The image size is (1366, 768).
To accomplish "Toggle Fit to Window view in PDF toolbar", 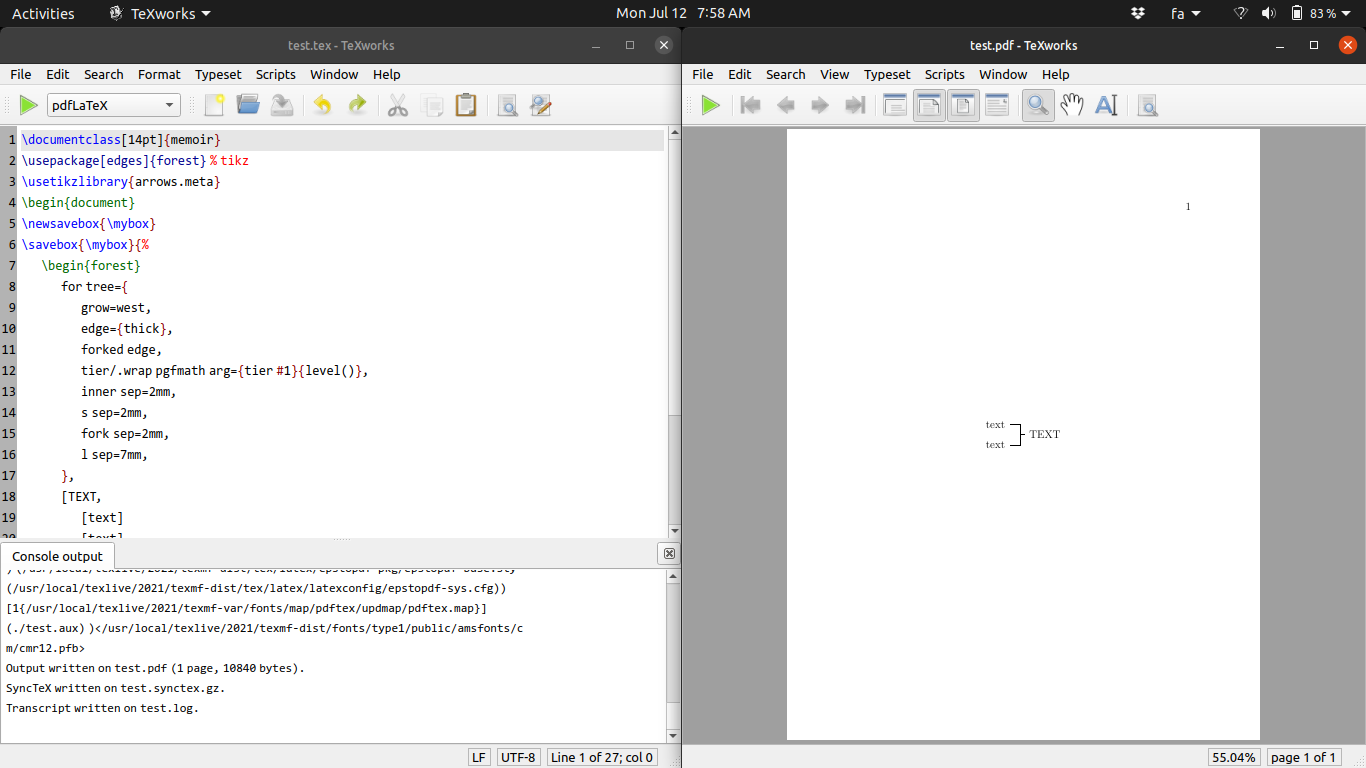I will pyautogui.click(x=963, y=105).
